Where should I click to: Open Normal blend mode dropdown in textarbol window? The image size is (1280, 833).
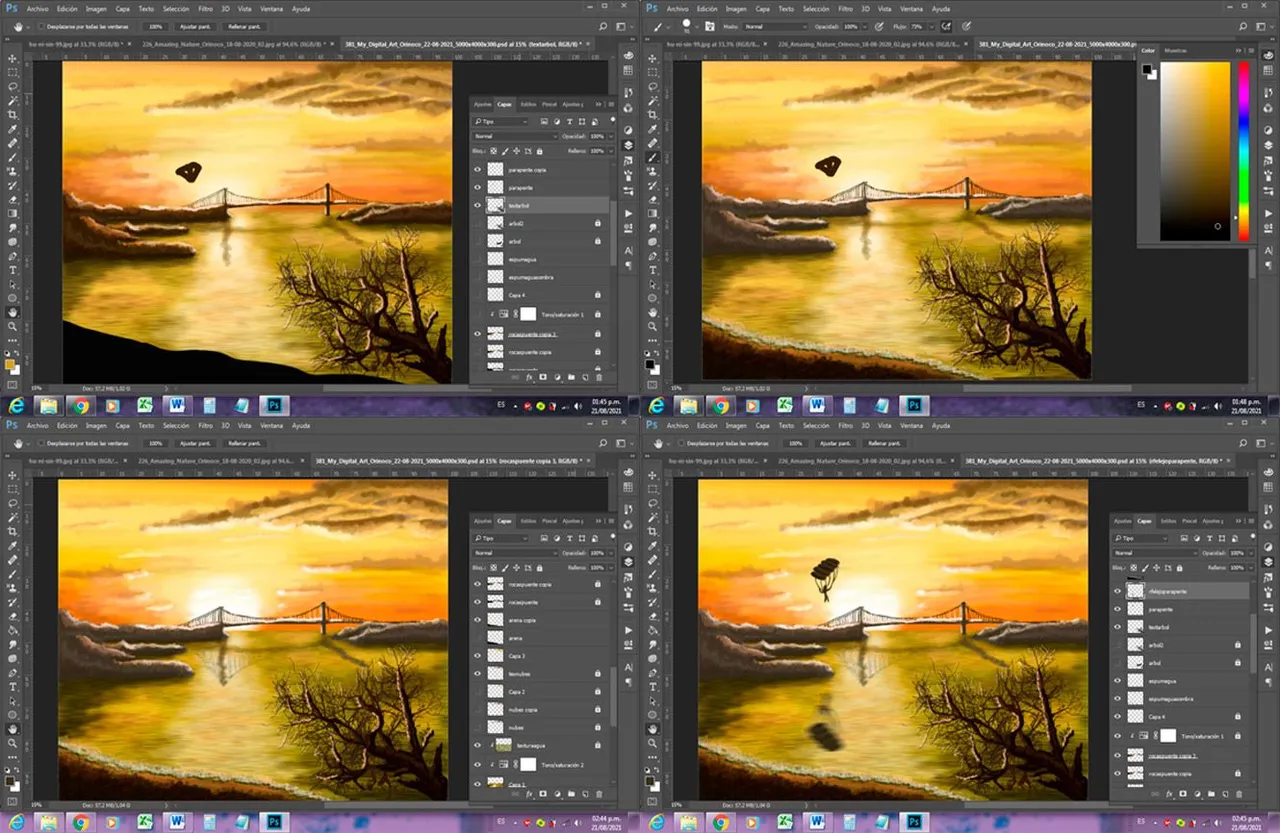point(516,136)
